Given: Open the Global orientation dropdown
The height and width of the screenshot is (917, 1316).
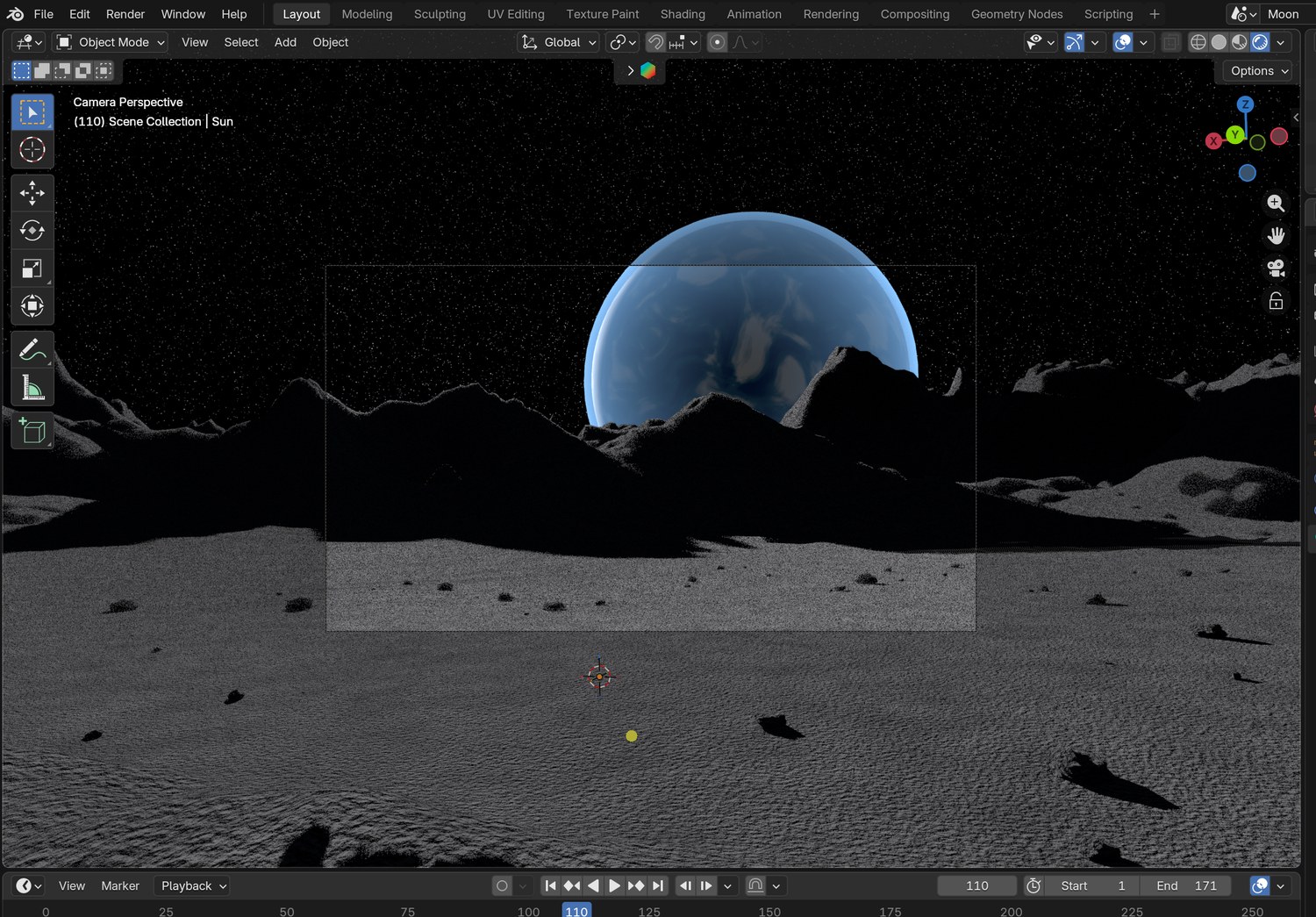Looking at the screenshot, I should click(x=559, y=42).
